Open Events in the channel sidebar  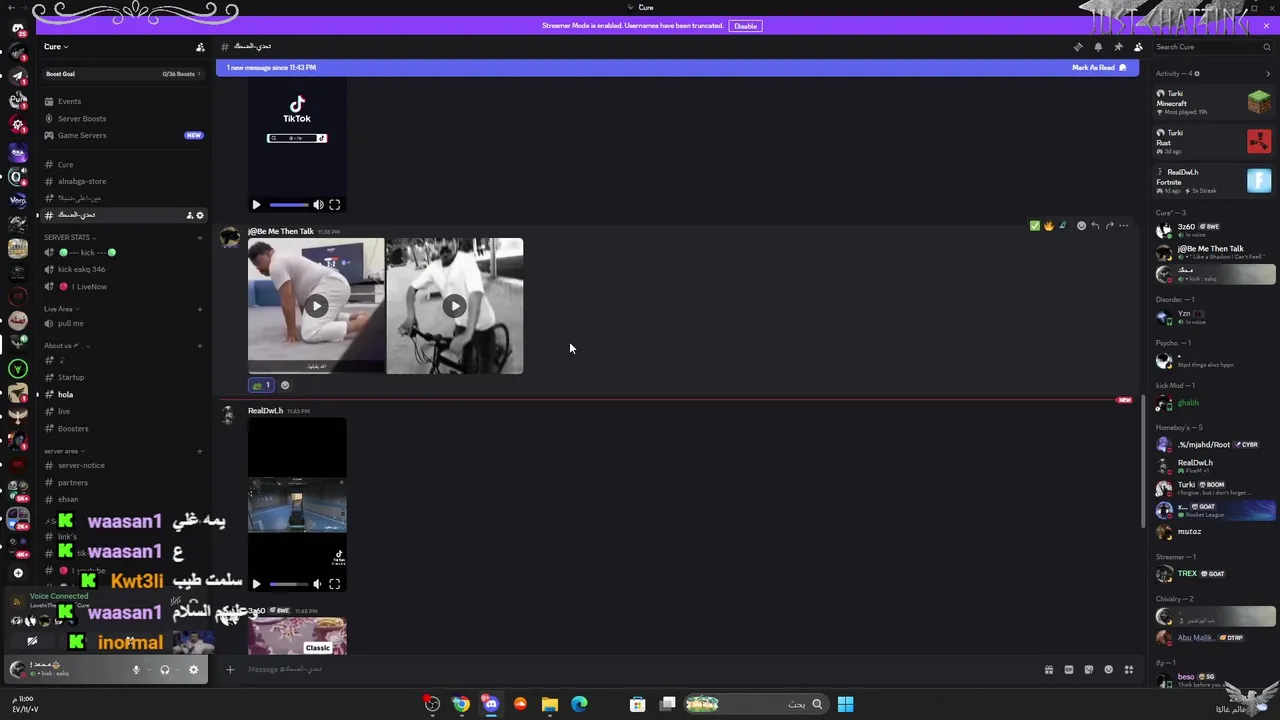coord(69,101)
